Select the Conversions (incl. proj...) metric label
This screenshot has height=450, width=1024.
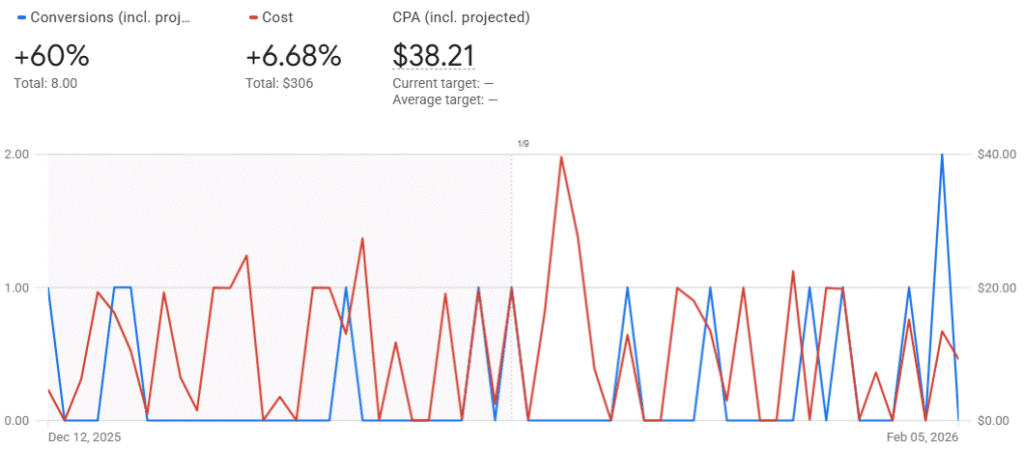[x=110, y=18]
